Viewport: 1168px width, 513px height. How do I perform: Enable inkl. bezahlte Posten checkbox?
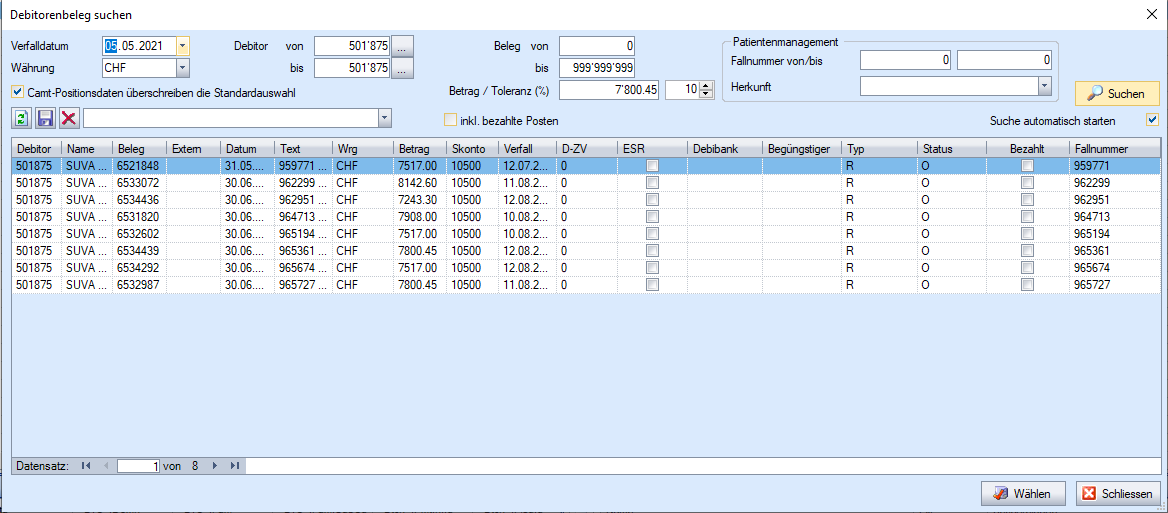point(450,120)
